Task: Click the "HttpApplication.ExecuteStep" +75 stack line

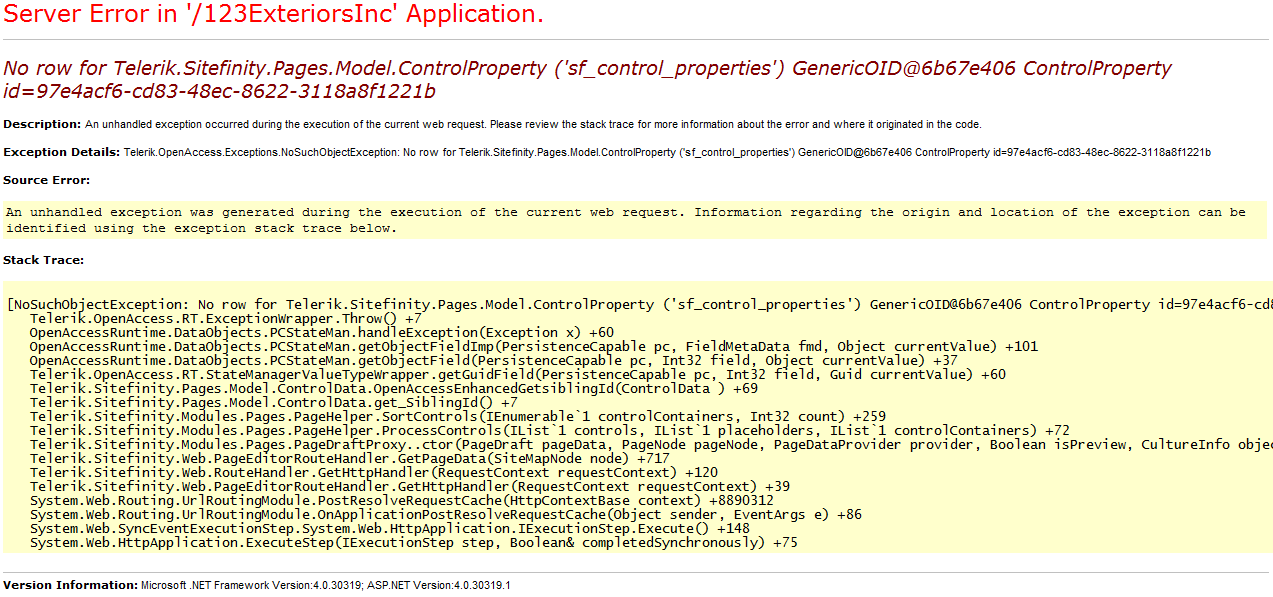Action: click(414, 542)
